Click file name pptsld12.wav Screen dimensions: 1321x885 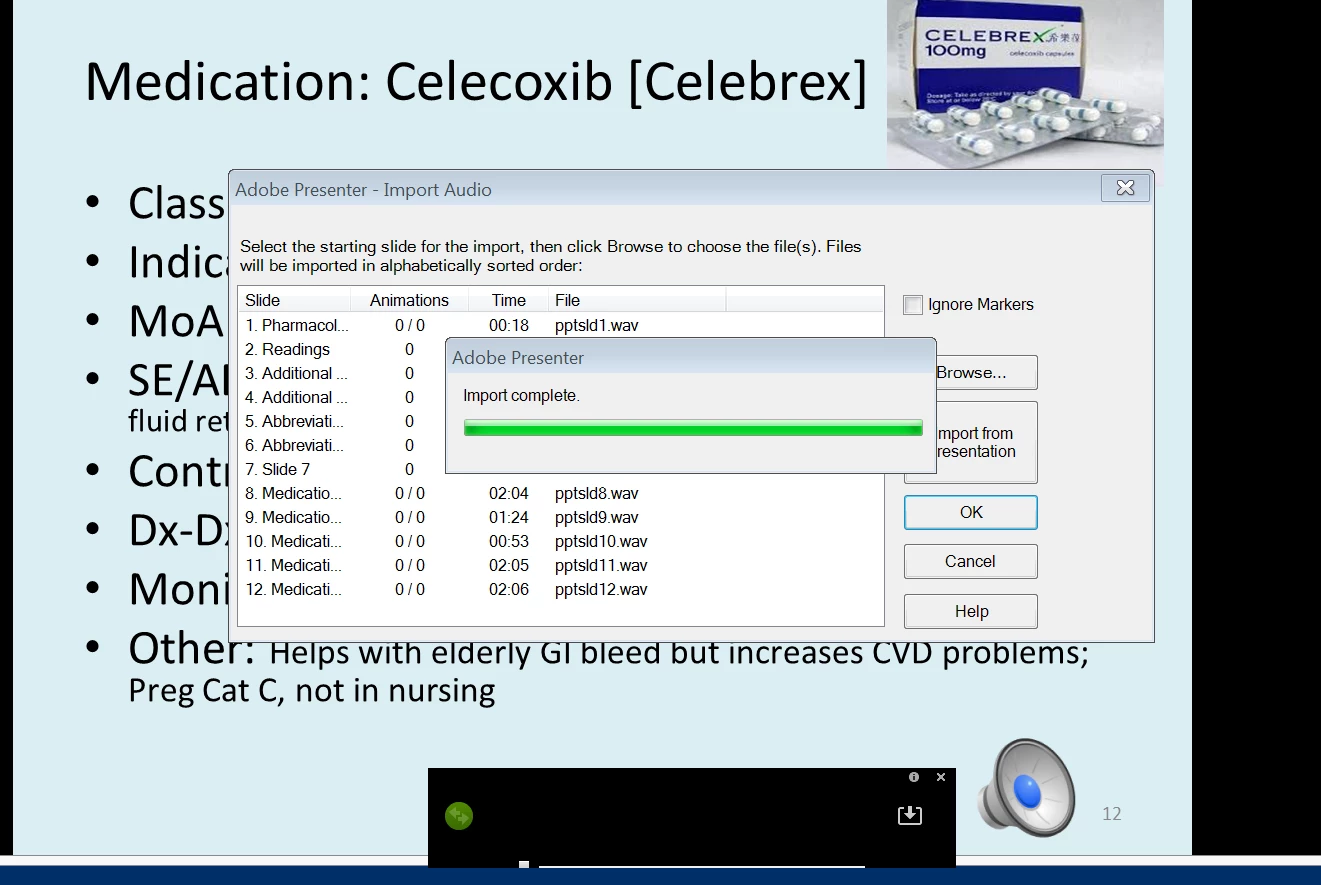[x=601, y=589]
